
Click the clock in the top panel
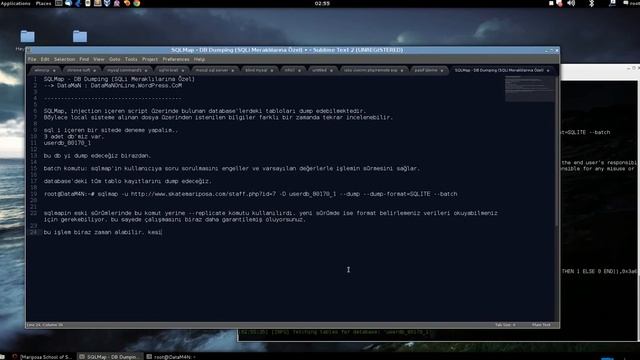[322, 3]
